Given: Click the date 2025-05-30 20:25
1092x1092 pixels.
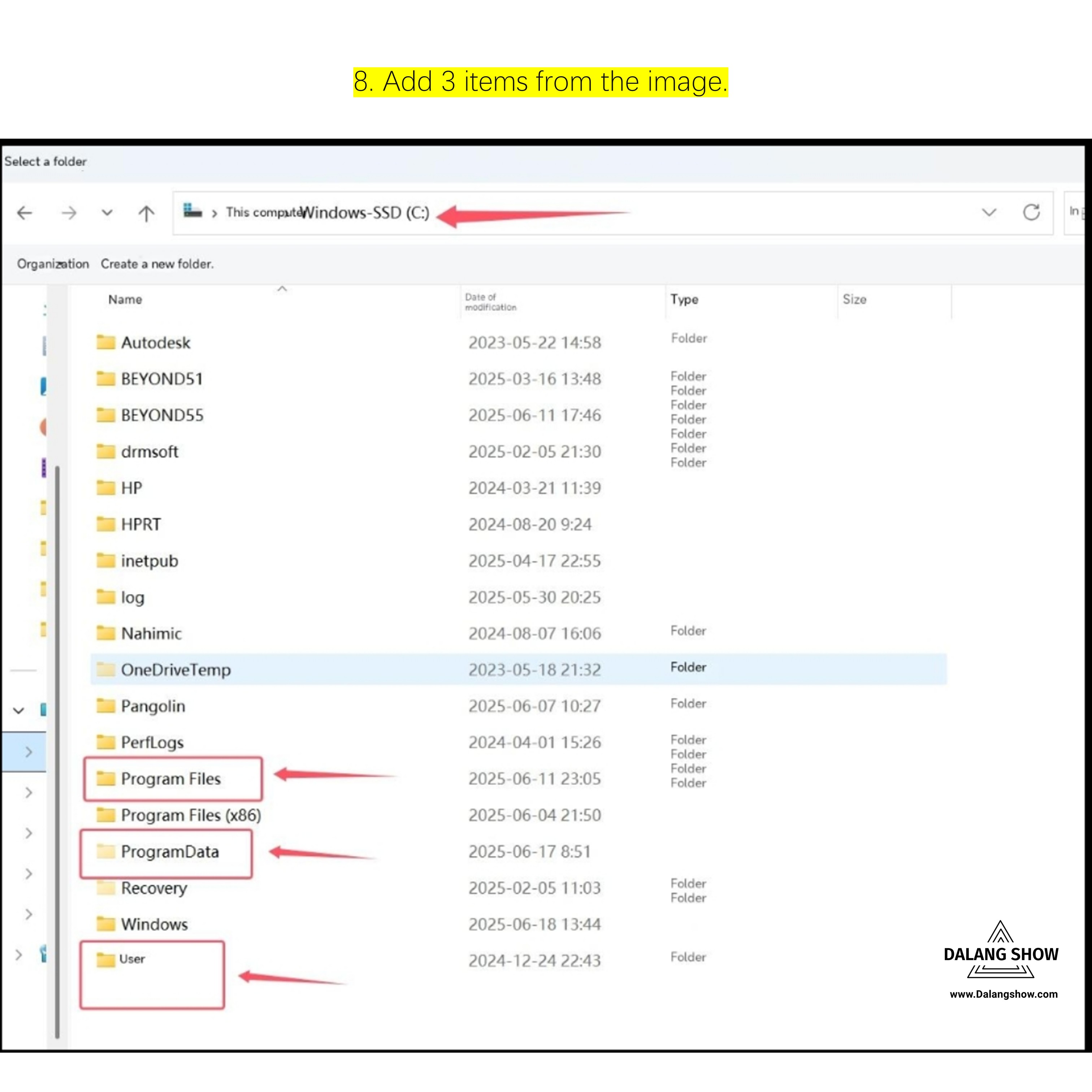Looking at the screenshot, I should click(x=534, y=597).
